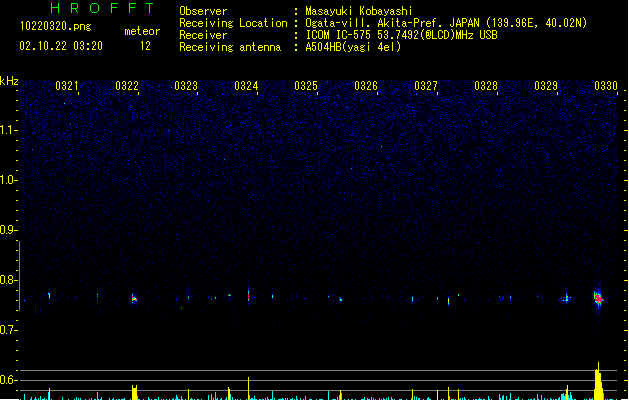Click the antenna A504HB(yagi 4el) text

(x=353, y=47)
